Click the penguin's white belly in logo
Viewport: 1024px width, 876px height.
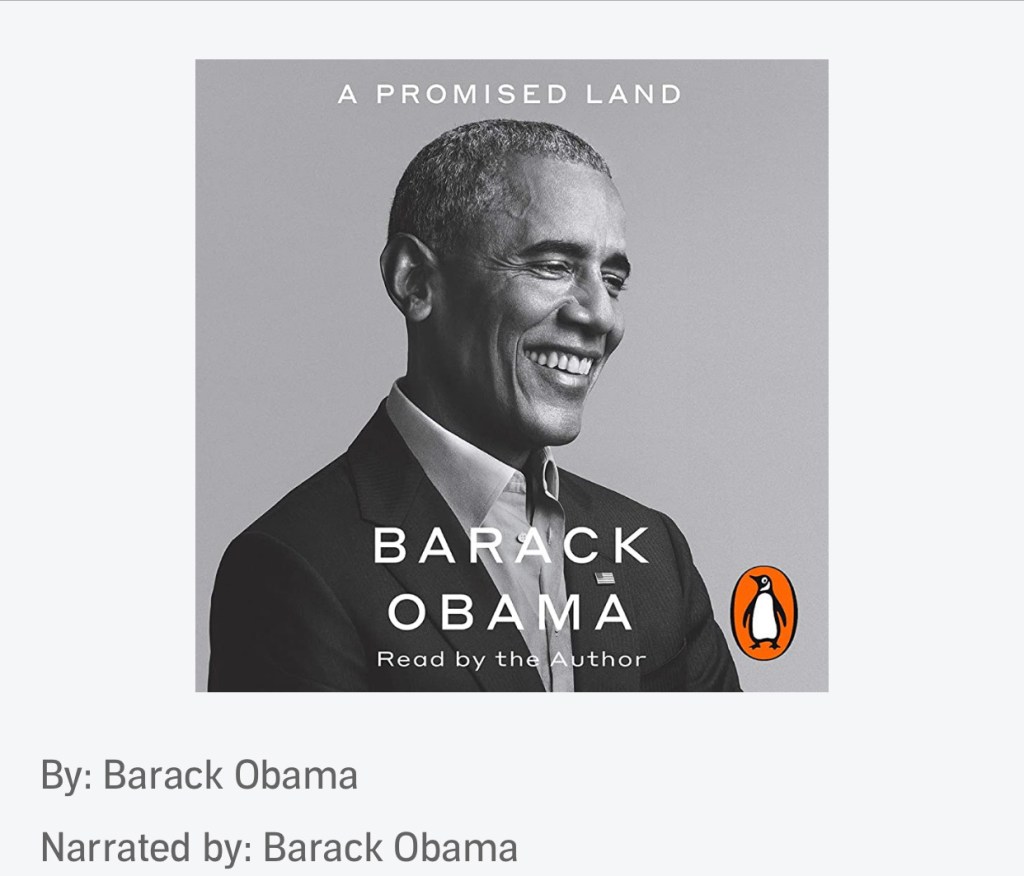pos(765,617)
